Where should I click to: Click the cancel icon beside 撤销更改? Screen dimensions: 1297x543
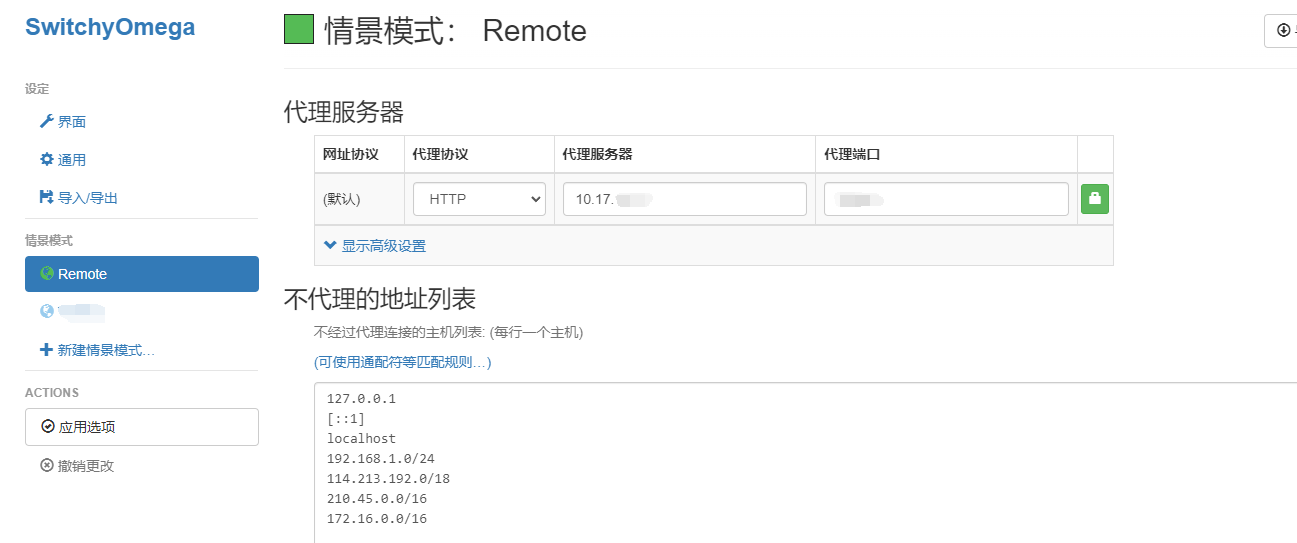pyautogui.click(x=47, y=466)
